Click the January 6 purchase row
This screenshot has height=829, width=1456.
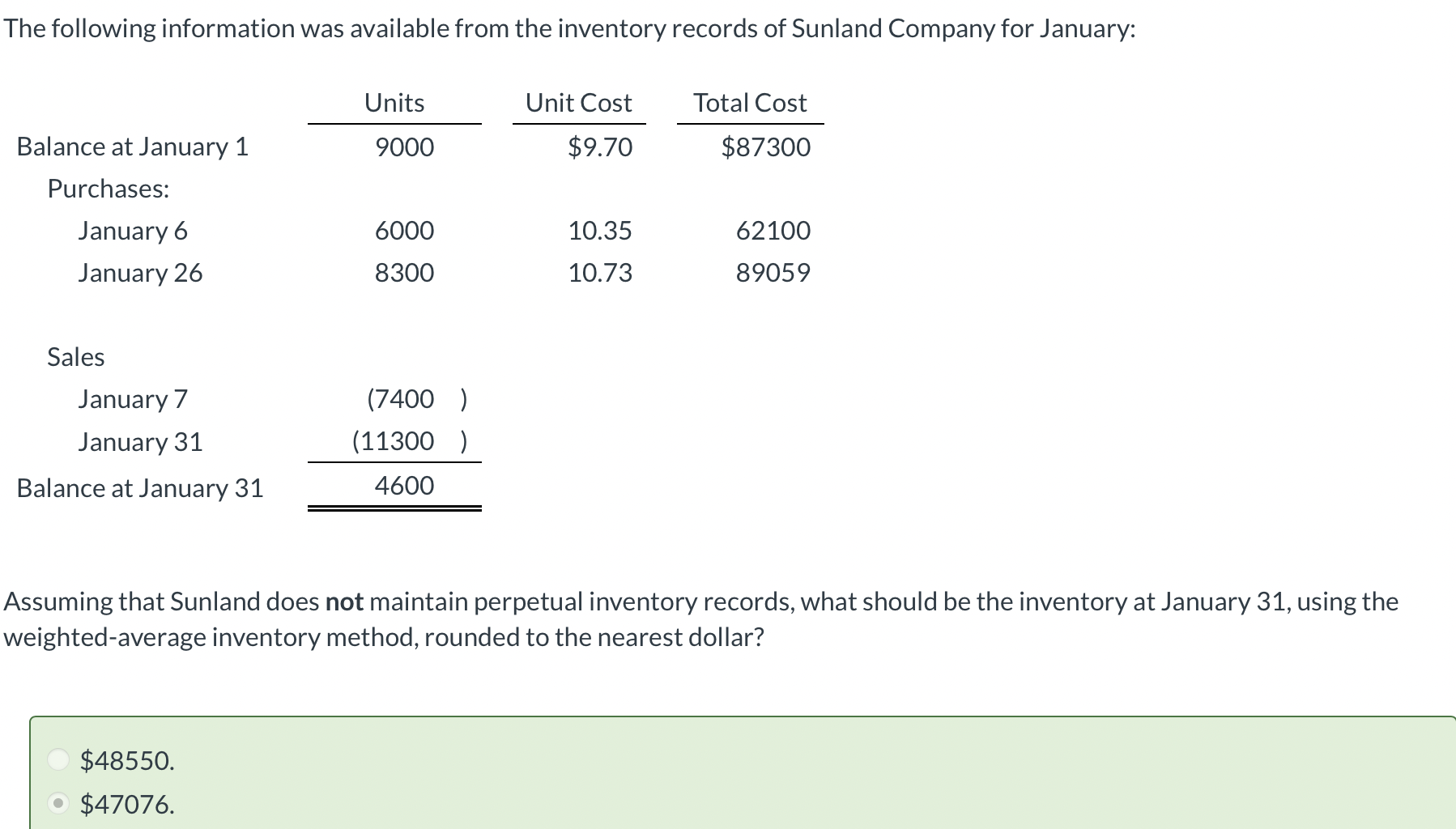point(132,231)
